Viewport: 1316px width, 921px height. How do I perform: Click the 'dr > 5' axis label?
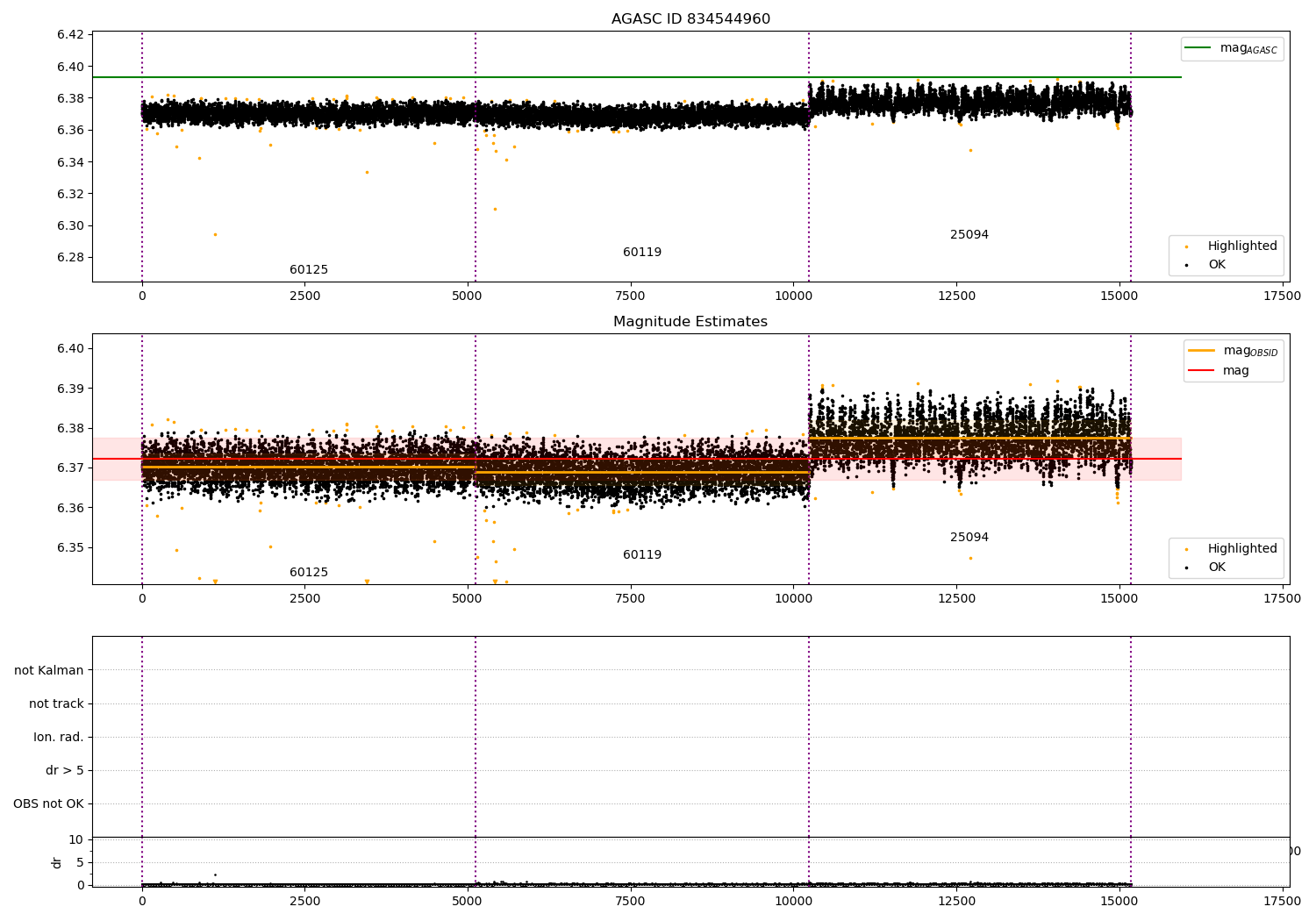pos(65,771)
